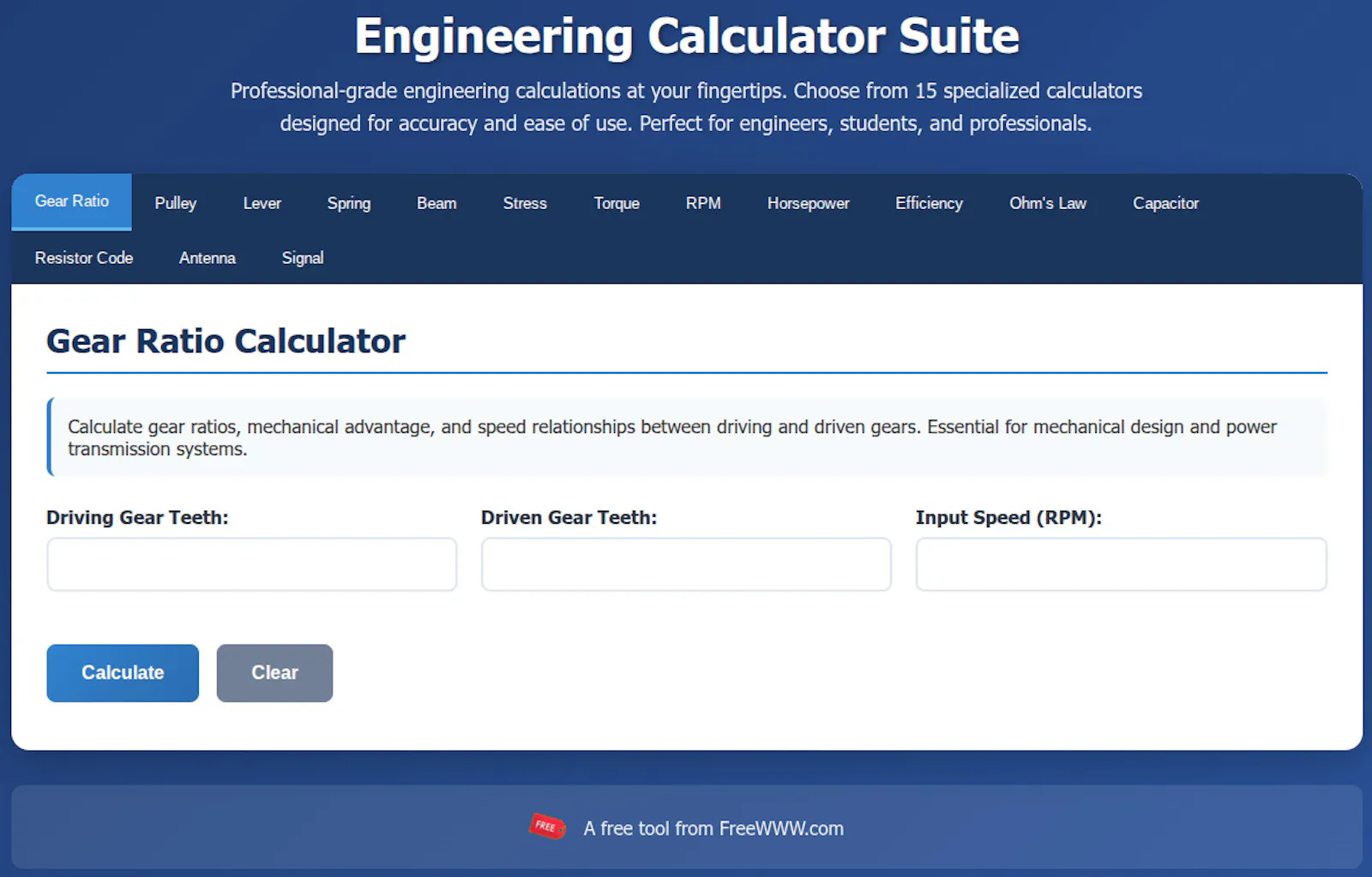Open the Beam tab

[436, 203]
